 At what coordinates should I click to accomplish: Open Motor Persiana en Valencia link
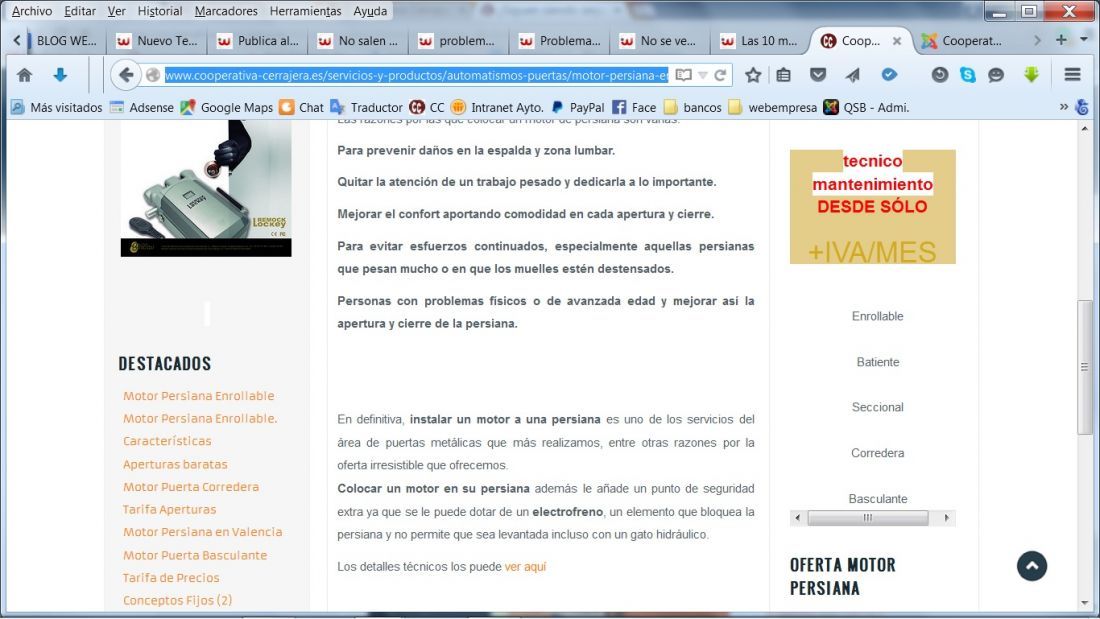pos(203,532)
